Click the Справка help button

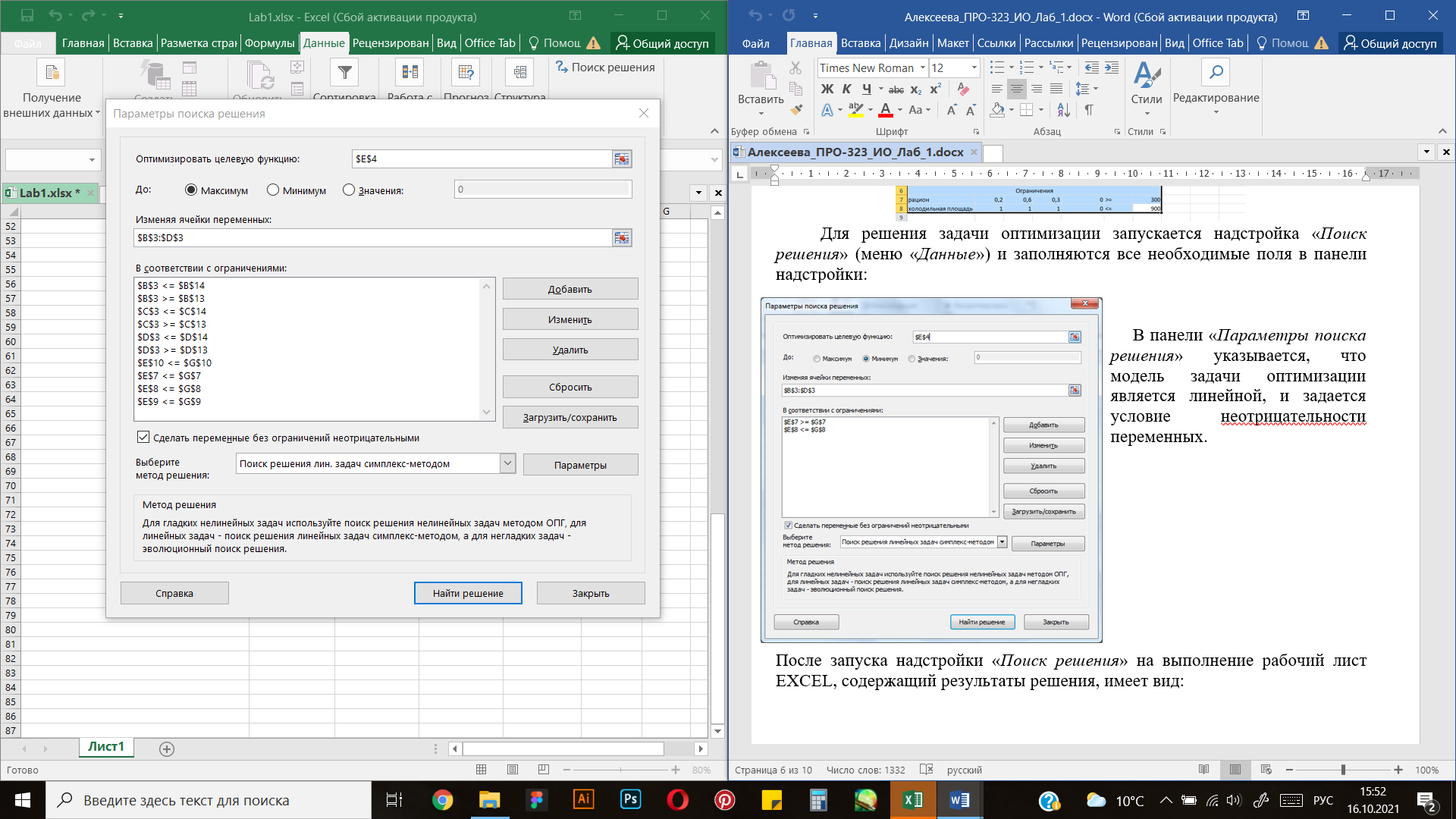(x=174, y=593)
